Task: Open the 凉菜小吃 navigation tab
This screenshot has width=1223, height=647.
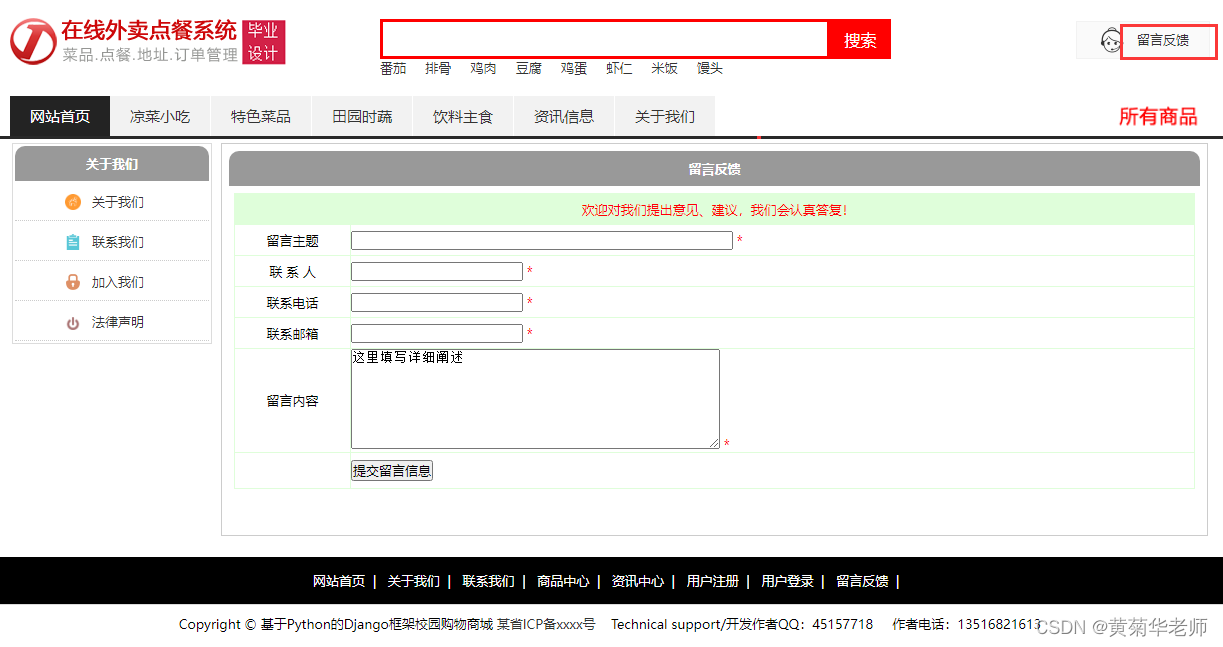Action: pyautogui.click(x=160, y=117)
